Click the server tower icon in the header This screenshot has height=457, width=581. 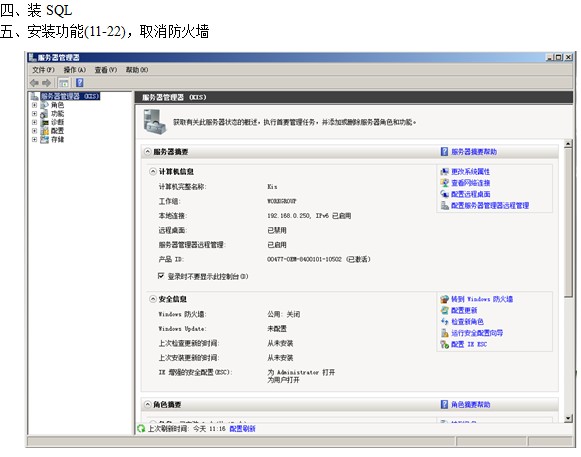click(x=154, y=122)
